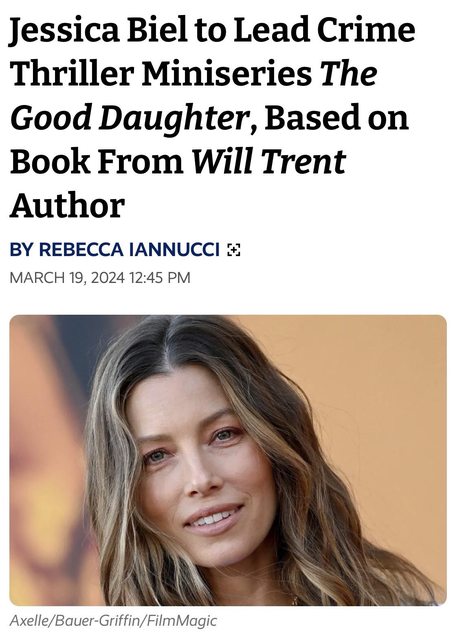
Task: Click italic "Will Trent" in the headline
Action: tap(269, 161)
